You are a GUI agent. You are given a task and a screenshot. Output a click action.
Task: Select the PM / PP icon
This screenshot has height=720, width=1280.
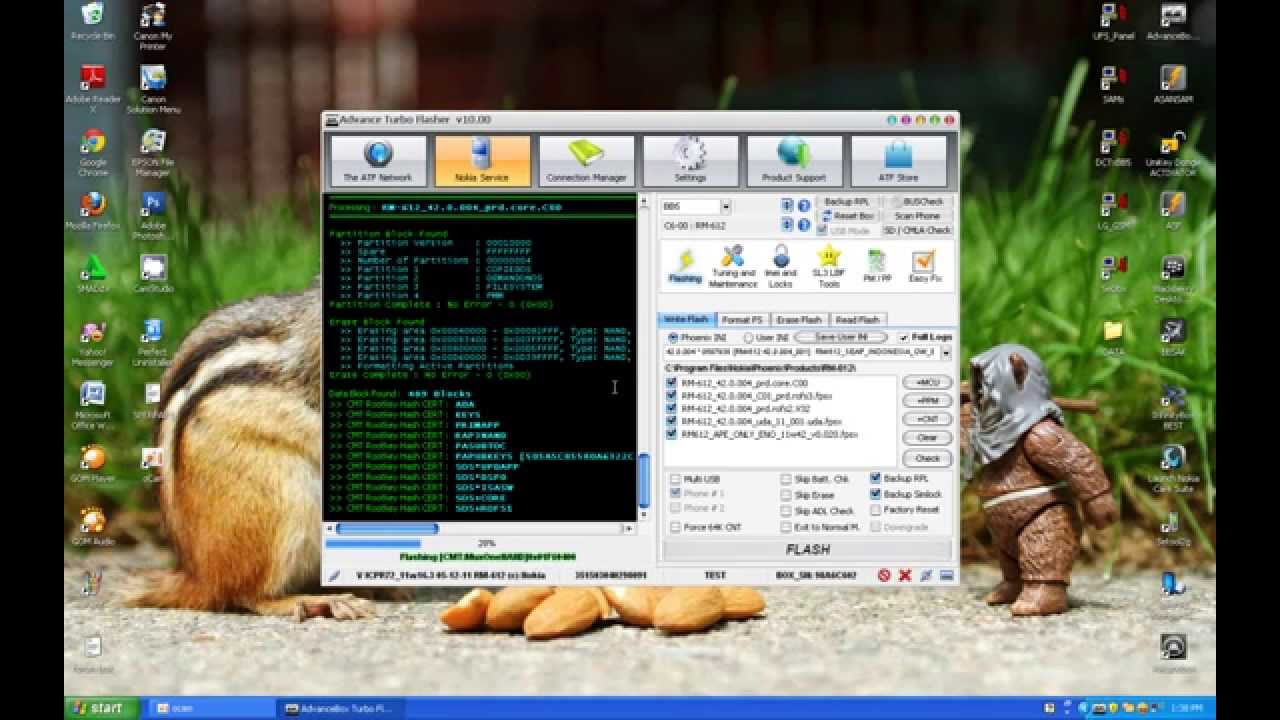876,266
